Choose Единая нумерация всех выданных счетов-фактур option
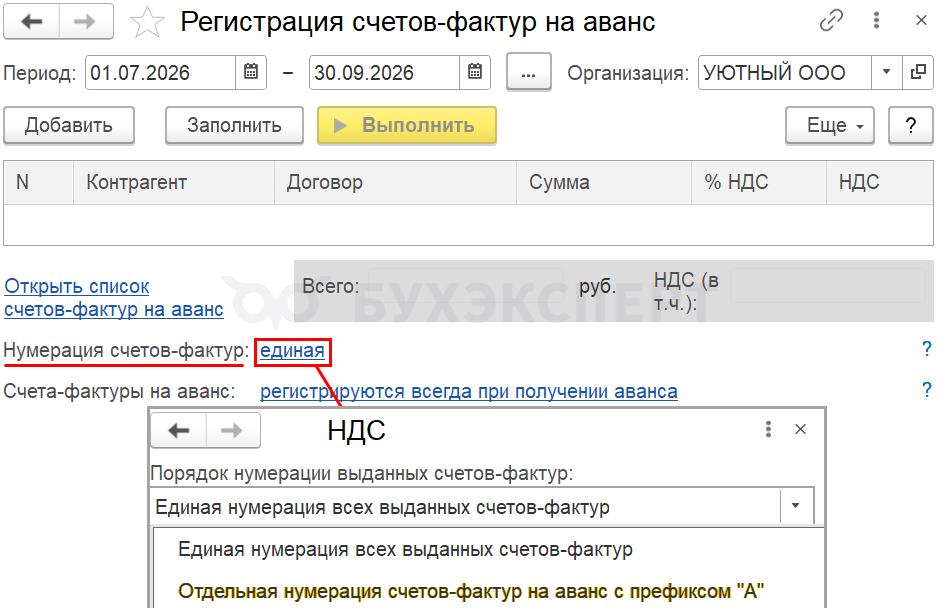Image resolution: width=938 pixels, height=608 pixels. coord(406,549)
